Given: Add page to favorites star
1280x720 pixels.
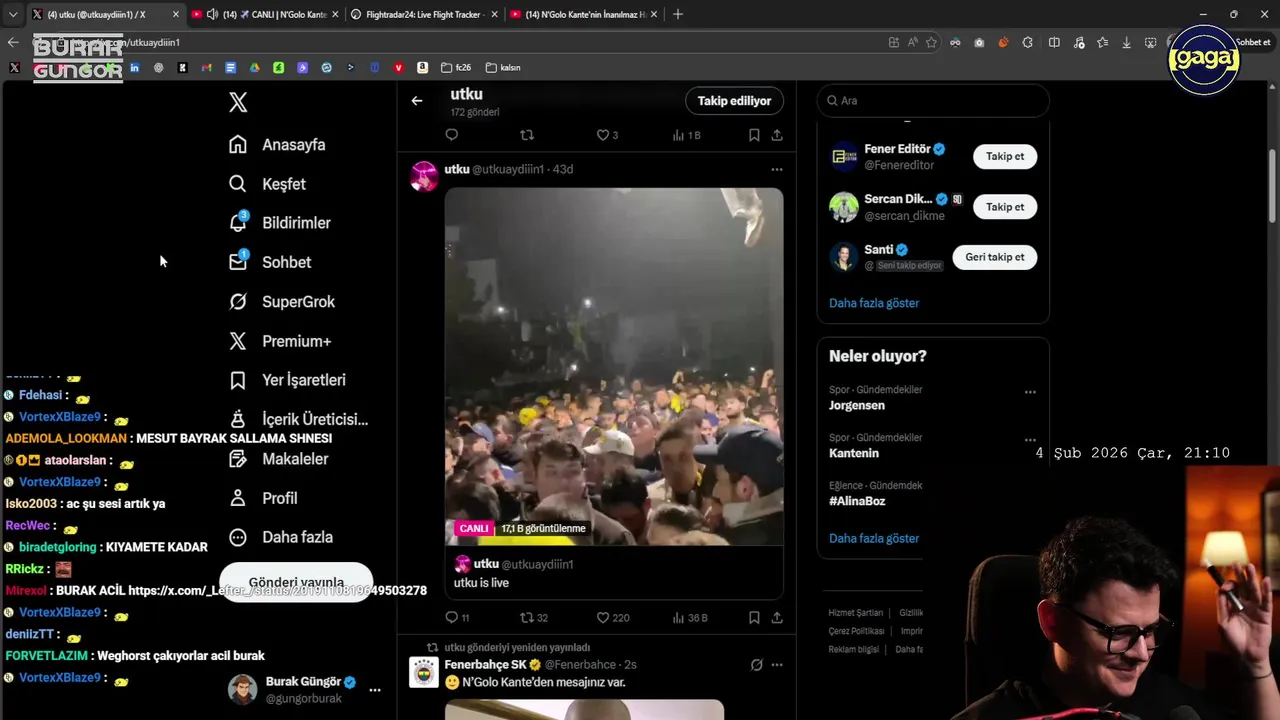Looking at the screenshot, I should (x=931, y=42).
